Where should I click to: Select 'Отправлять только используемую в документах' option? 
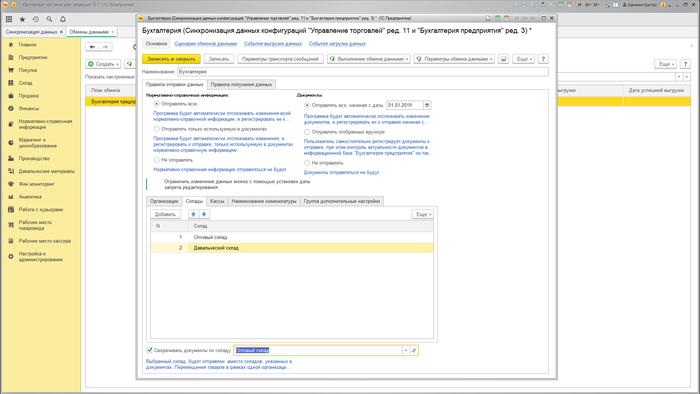pyautogui.click(x=157, y=129)
